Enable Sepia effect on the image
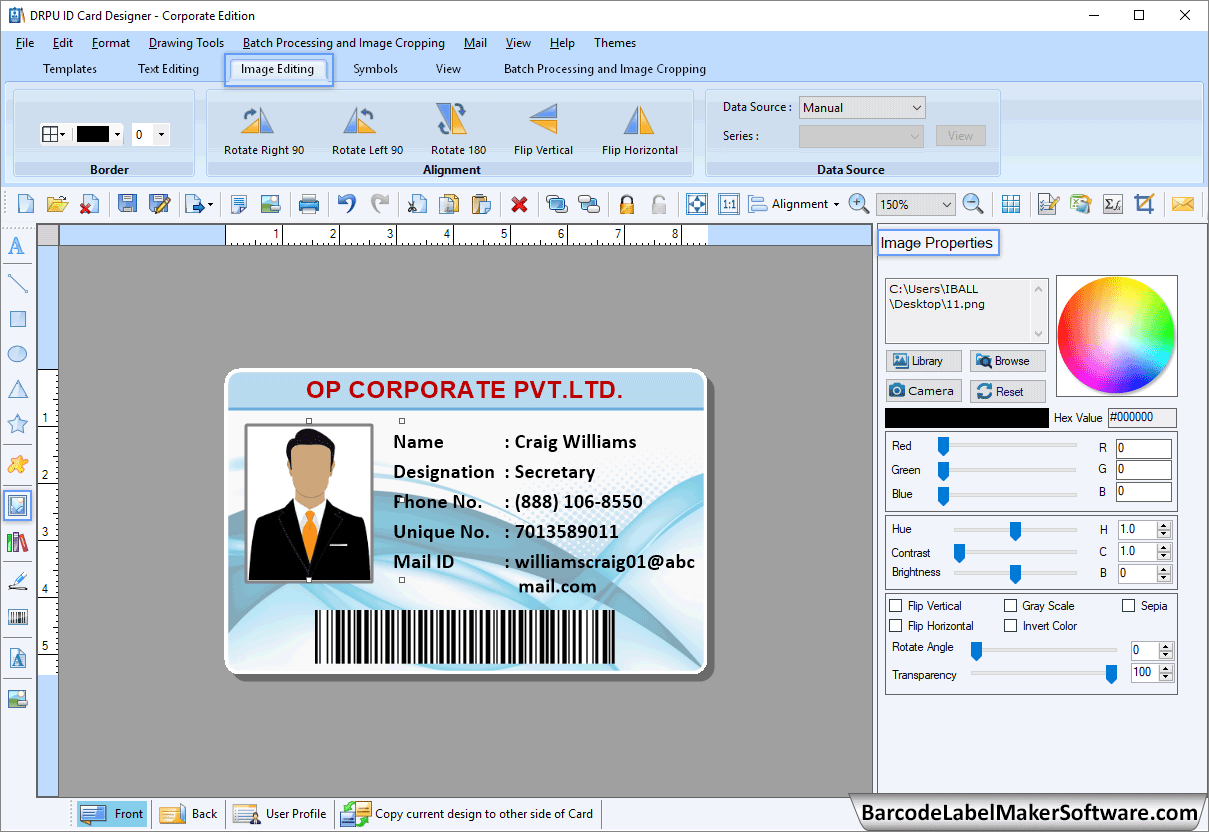Screen dimensions: 1209x832 [x=1129, y=605]
